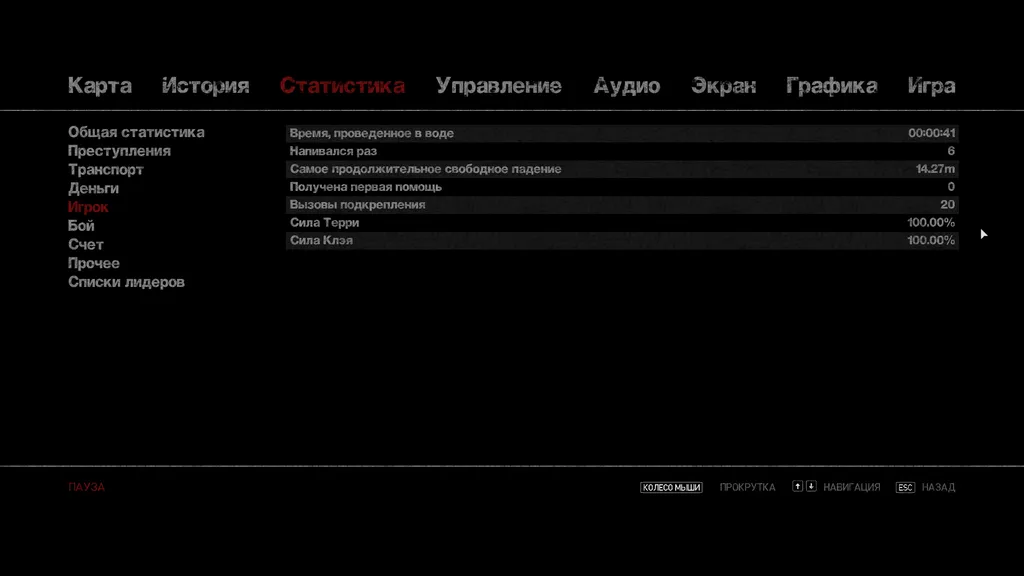Click the up arrow navigation key icon
Image resolution: width=1024 pixels, height=576 pixels.
797,487
